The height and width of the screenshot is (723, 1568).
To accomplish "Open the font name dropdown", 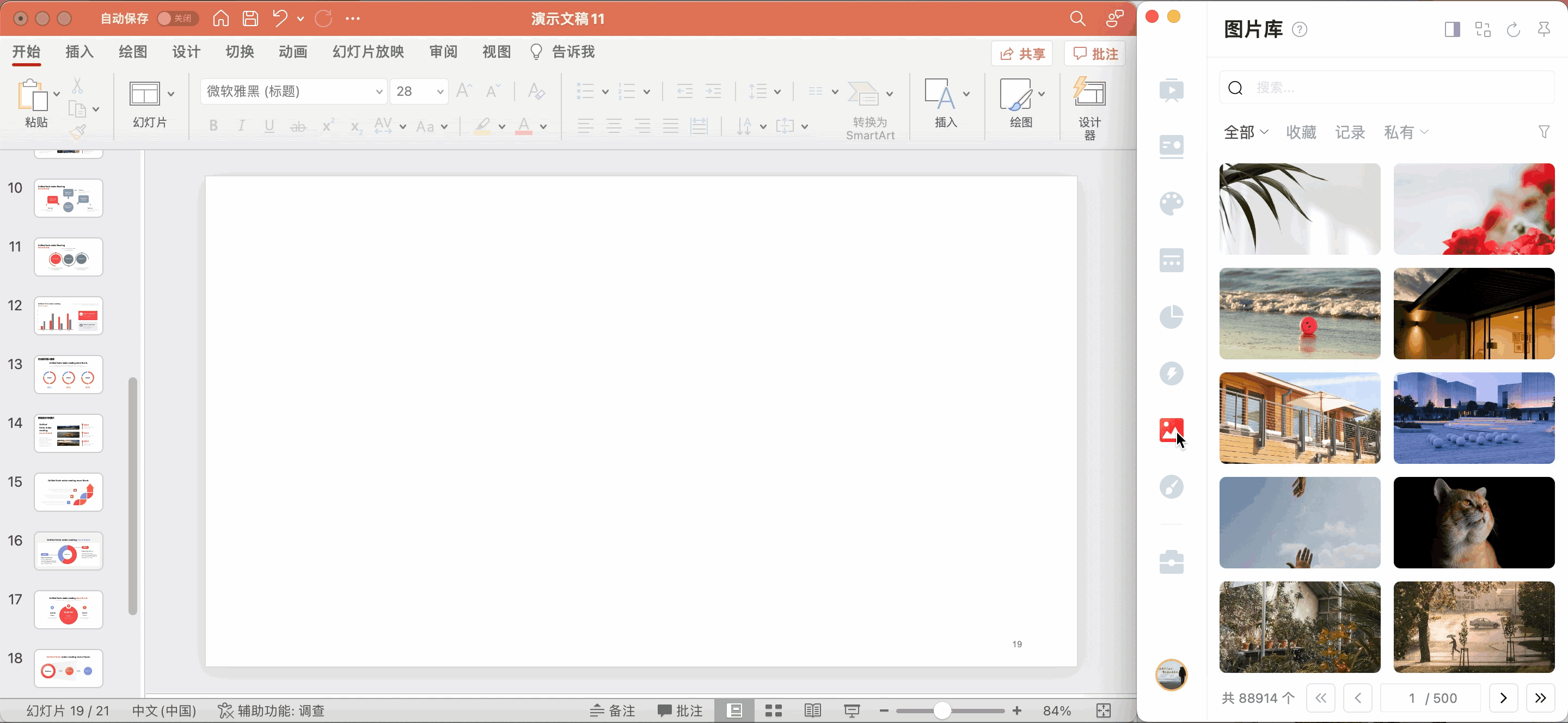I will [x=378, y=92].
